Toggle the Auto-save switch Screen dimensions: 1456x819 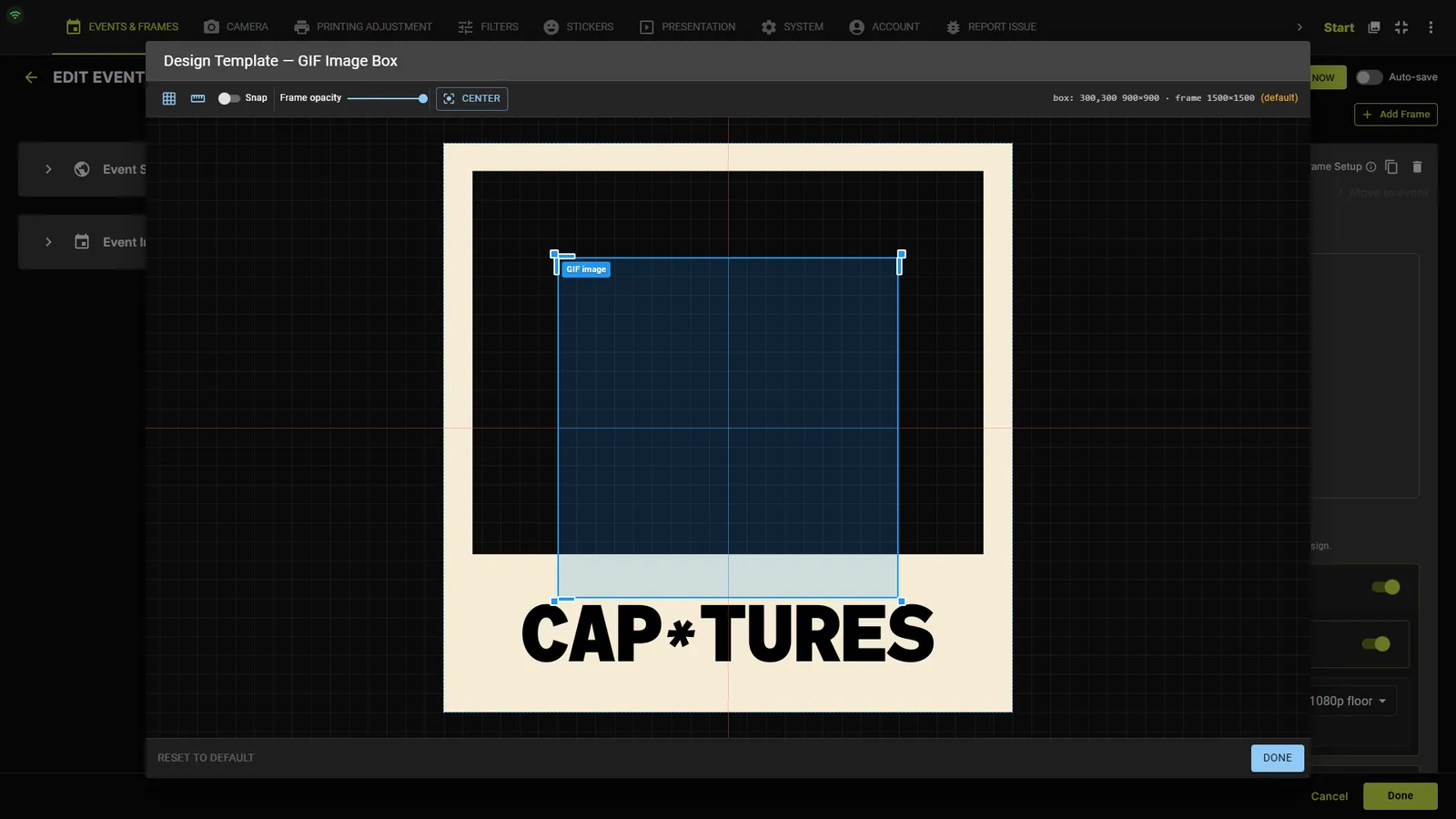point(1369,77)
